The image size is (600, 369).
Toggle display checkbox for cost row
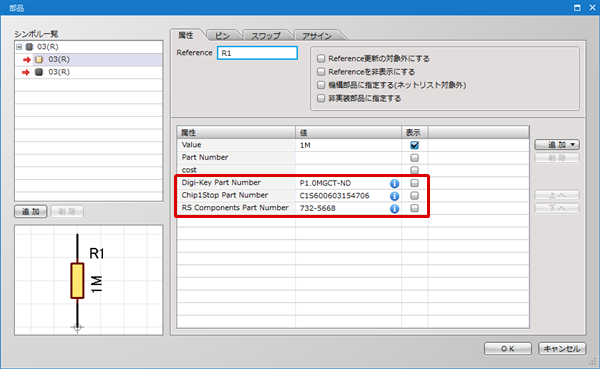pos(414,170)
